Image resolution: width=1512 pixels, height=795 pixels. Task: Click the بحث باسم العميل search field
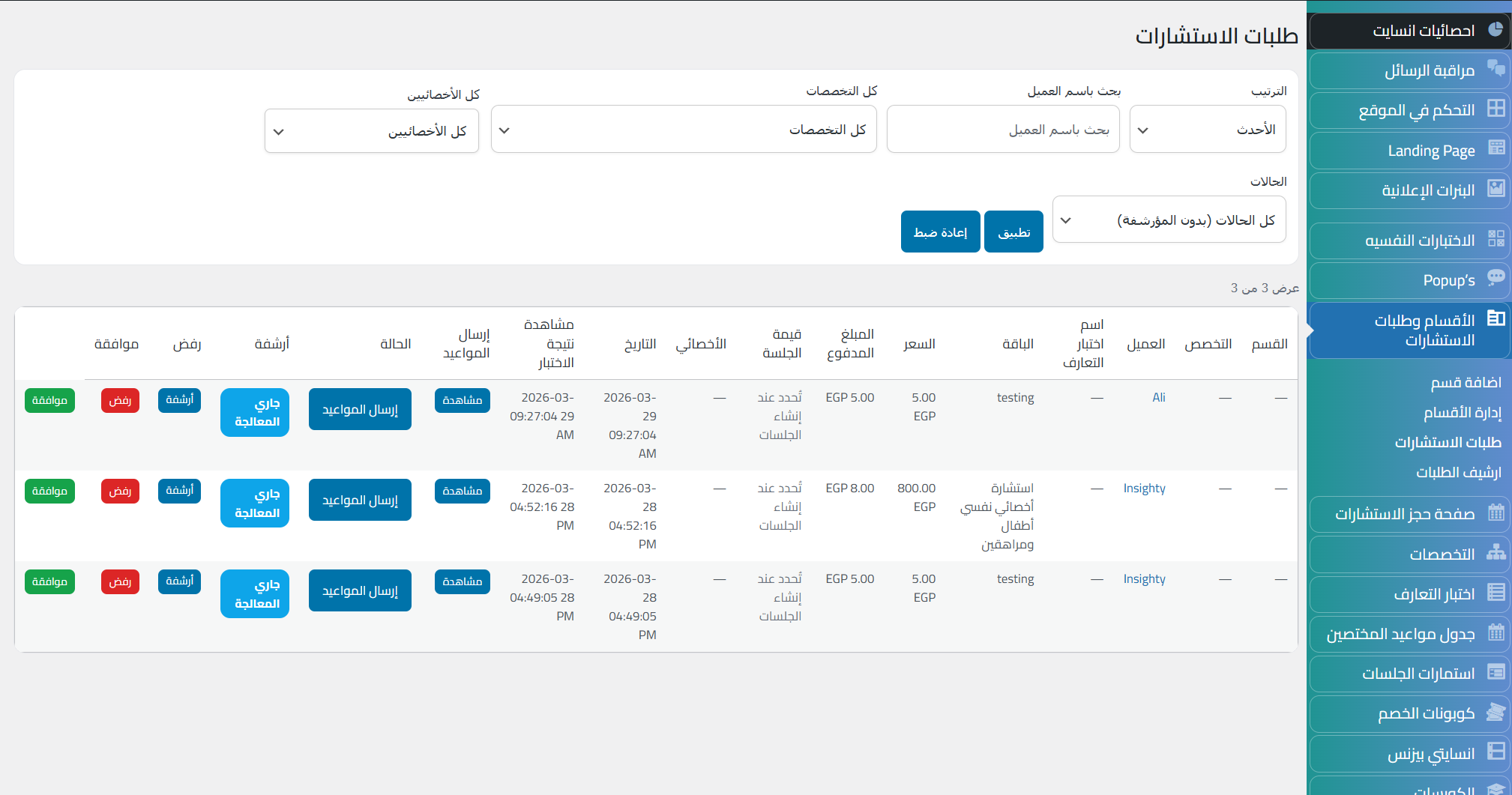pyautogui.click(x=1002, y=130)
